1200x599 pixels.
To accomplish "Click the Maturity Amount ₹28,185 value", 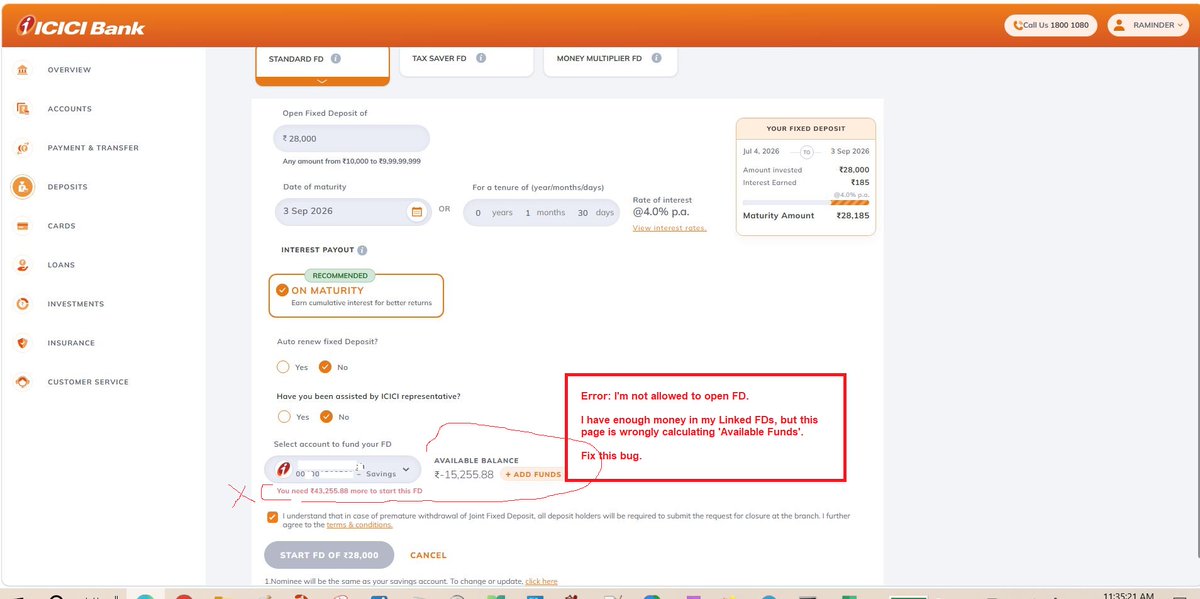I will 853,215.
